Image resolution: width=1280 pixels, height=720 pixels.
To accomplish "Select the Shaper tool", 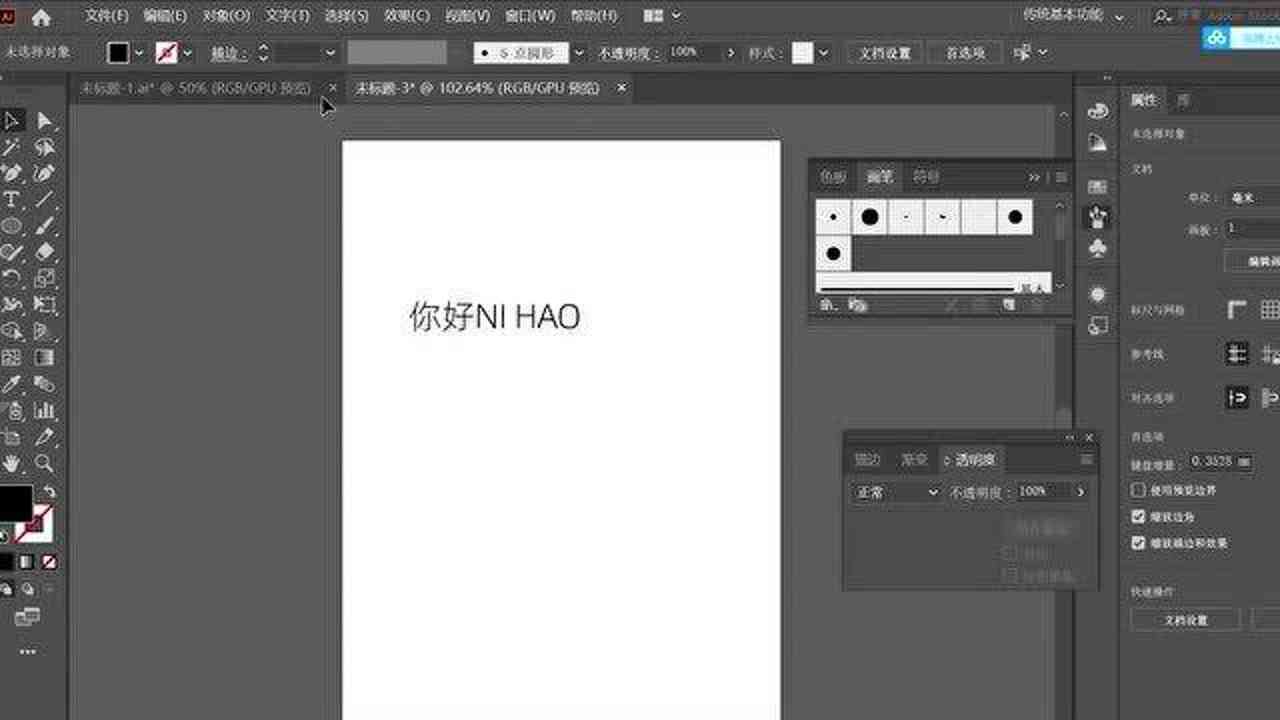I will [x=12, y=252].
